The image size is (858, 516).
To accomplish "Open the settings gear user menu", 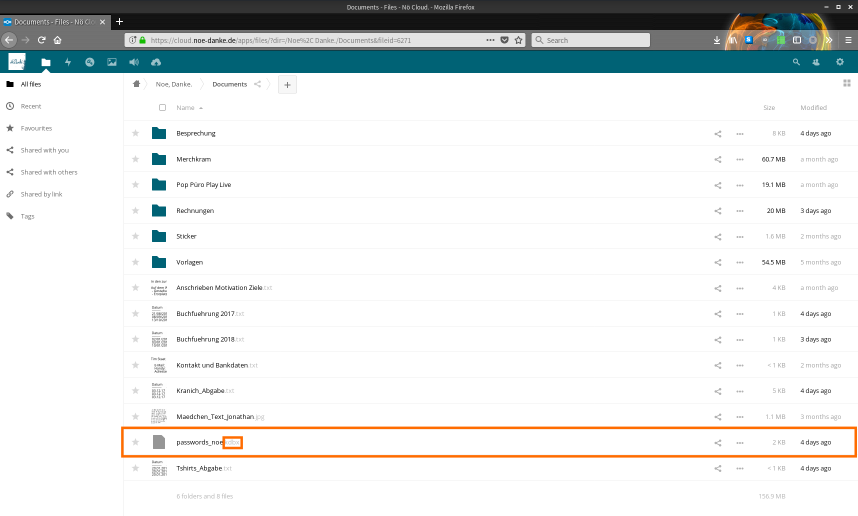I will (840, 62).
